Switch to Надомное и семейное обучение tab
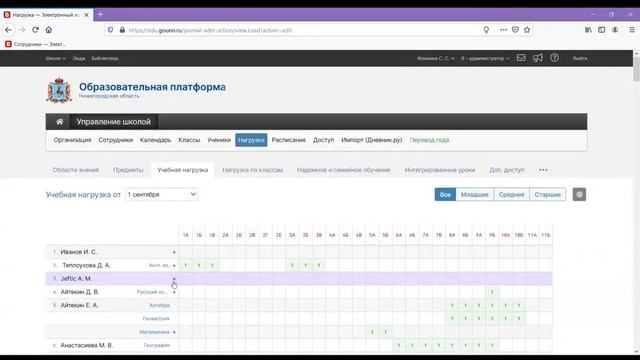Viewport: 640px width, 360px height. pos(344,170)
